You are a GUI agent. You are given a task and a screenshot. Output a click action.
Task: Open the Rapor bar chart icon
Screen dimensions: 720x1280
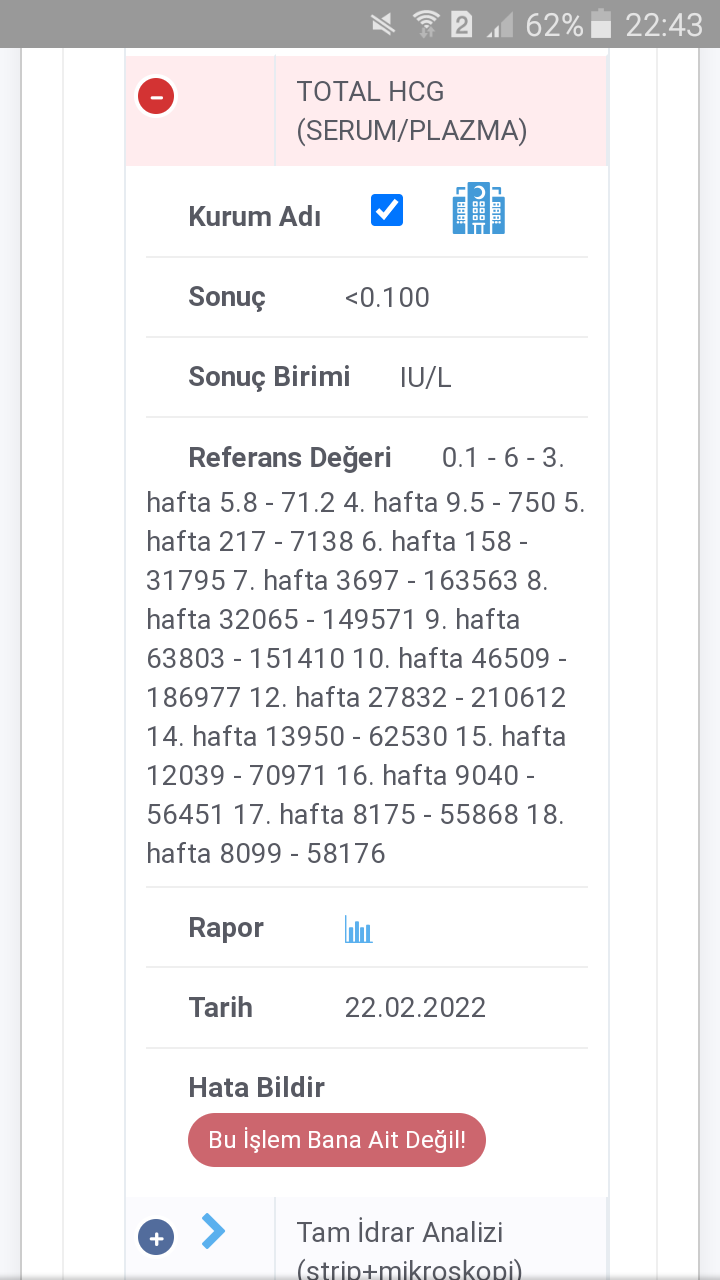[x=358, y=929]
